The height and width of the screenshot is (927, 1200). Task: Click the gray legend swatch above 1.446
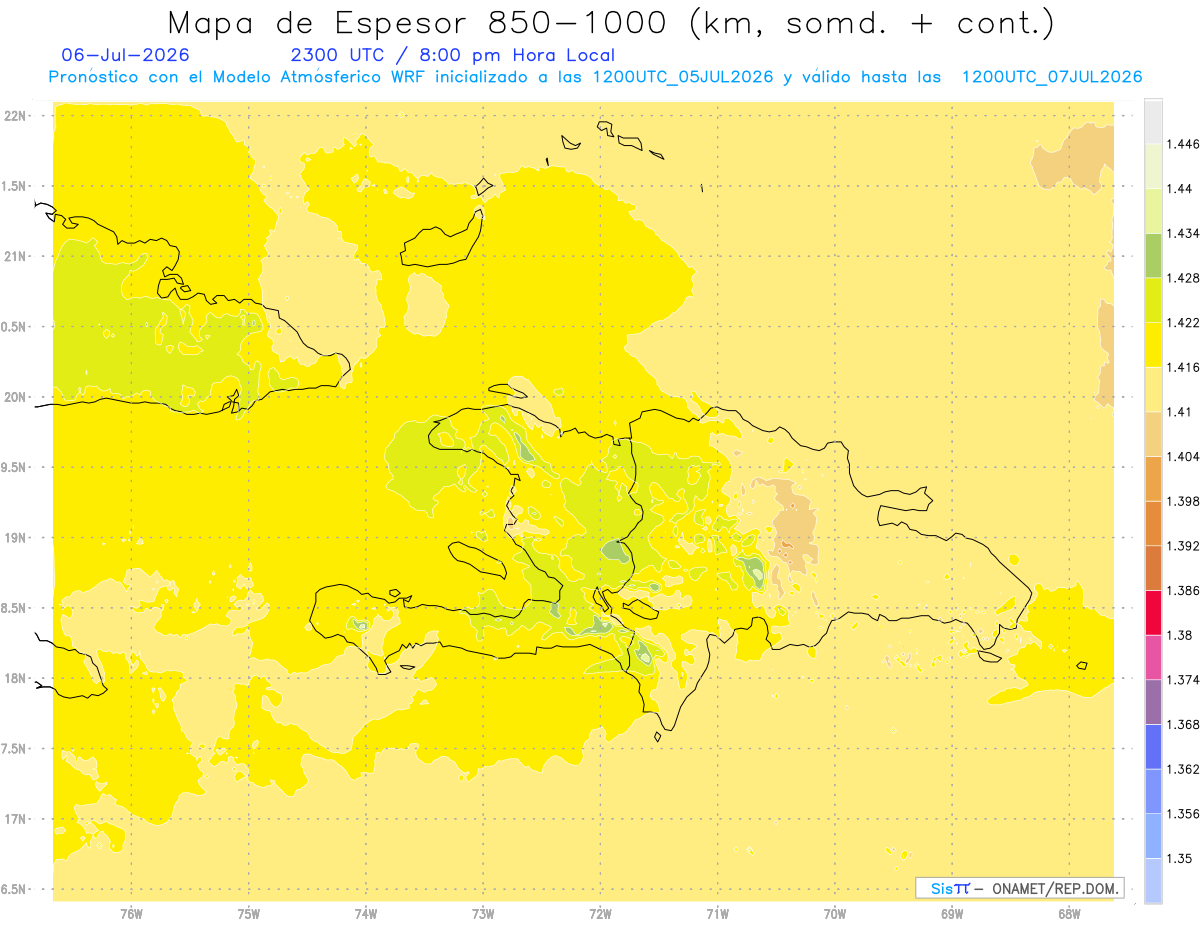(x=1153, y=121)
